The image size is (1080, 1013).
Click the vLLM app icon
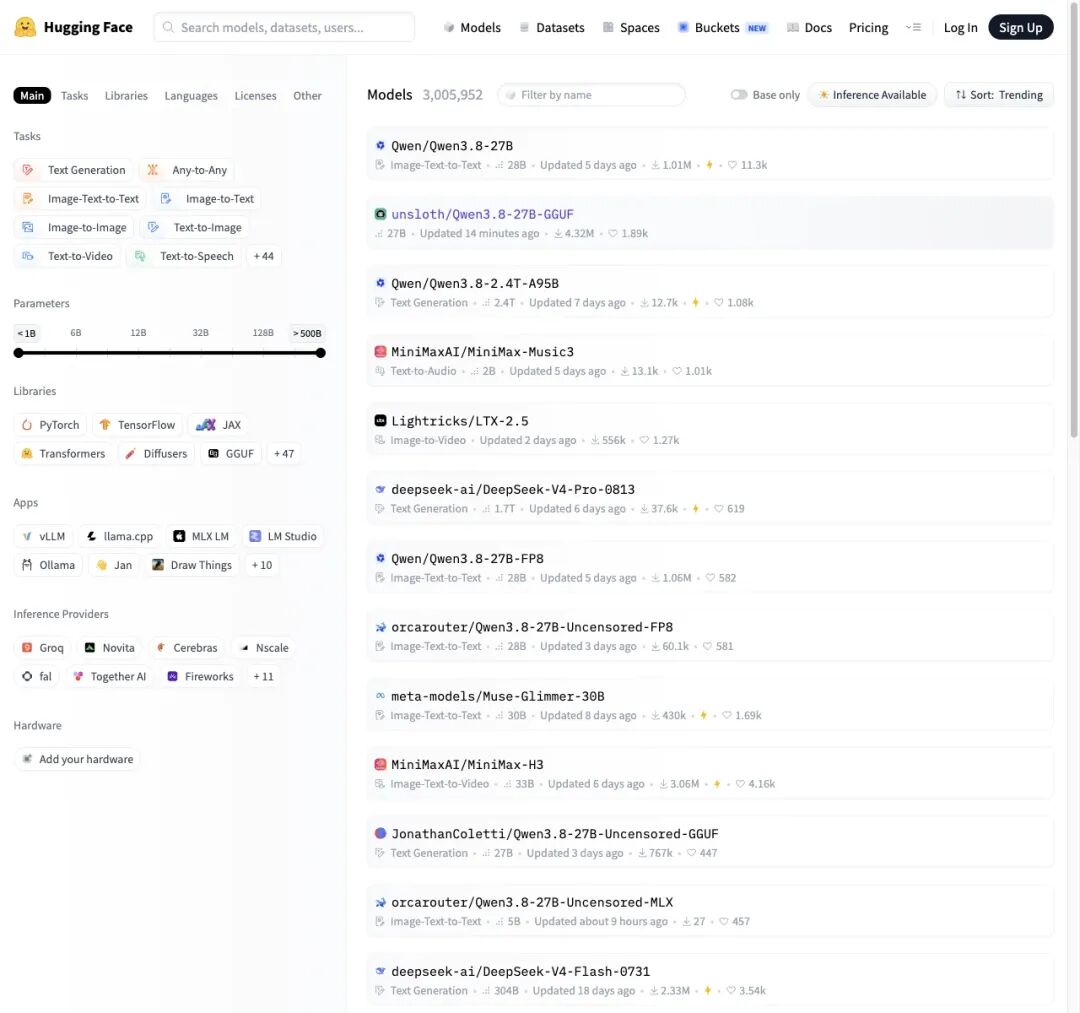(x=27, y=536)
